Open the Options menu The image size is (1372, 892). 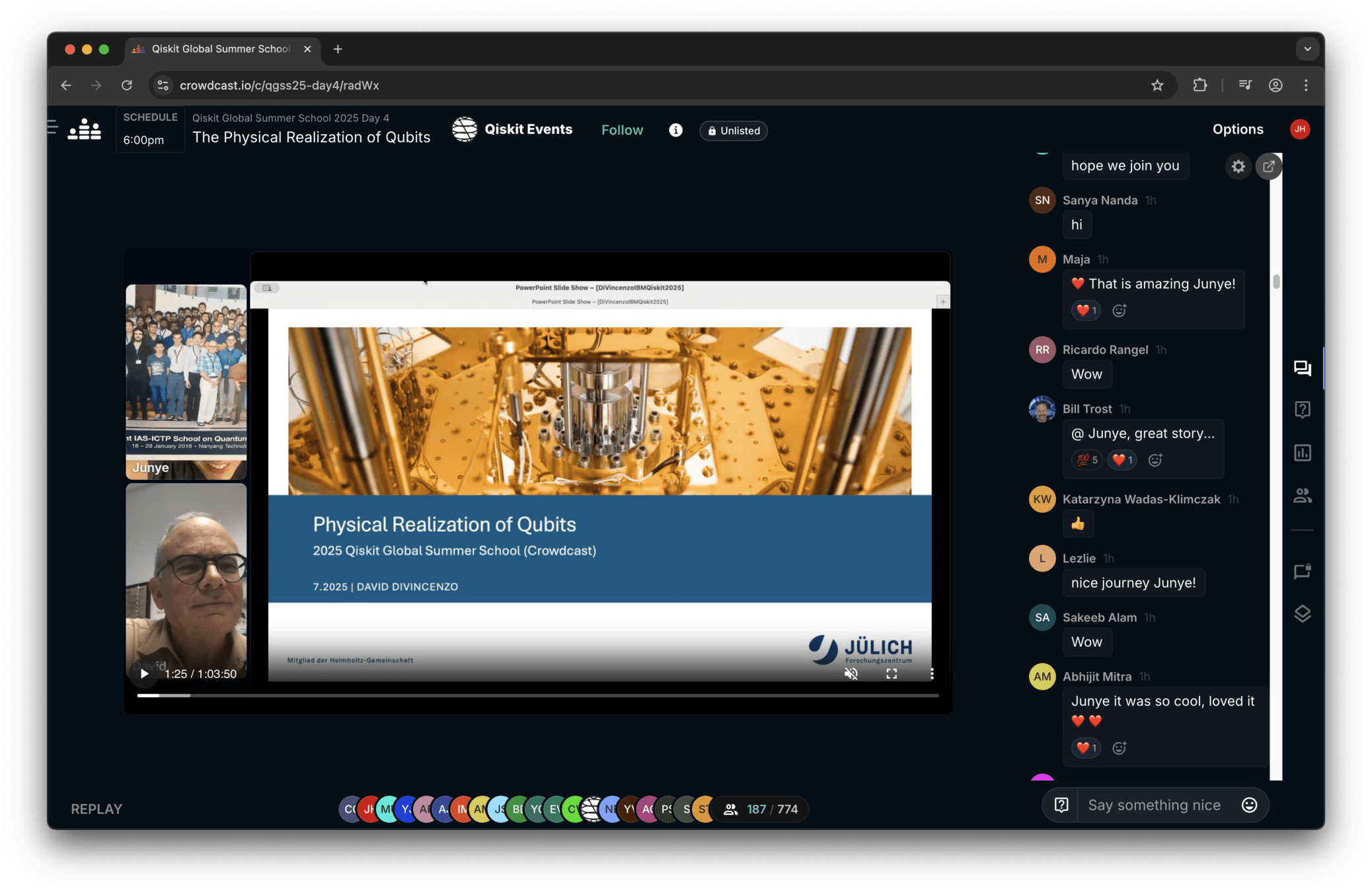point(1237,130)
